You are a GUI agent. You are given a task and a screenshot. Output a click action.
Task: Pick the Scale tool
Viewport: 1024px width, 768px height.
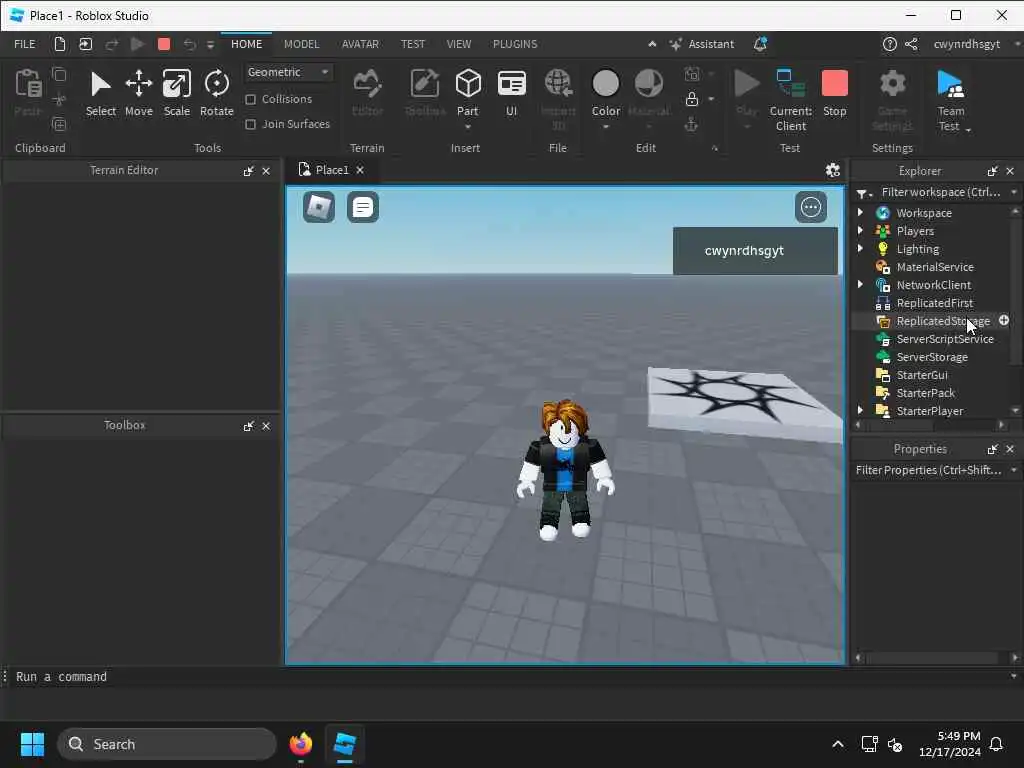pos(176,94)
